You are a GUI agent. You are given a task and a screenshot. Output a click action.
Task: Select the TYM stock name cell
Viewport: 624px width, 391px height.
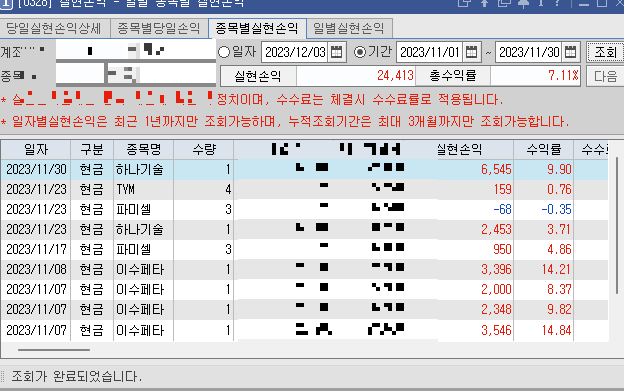[x=144, y=189]
